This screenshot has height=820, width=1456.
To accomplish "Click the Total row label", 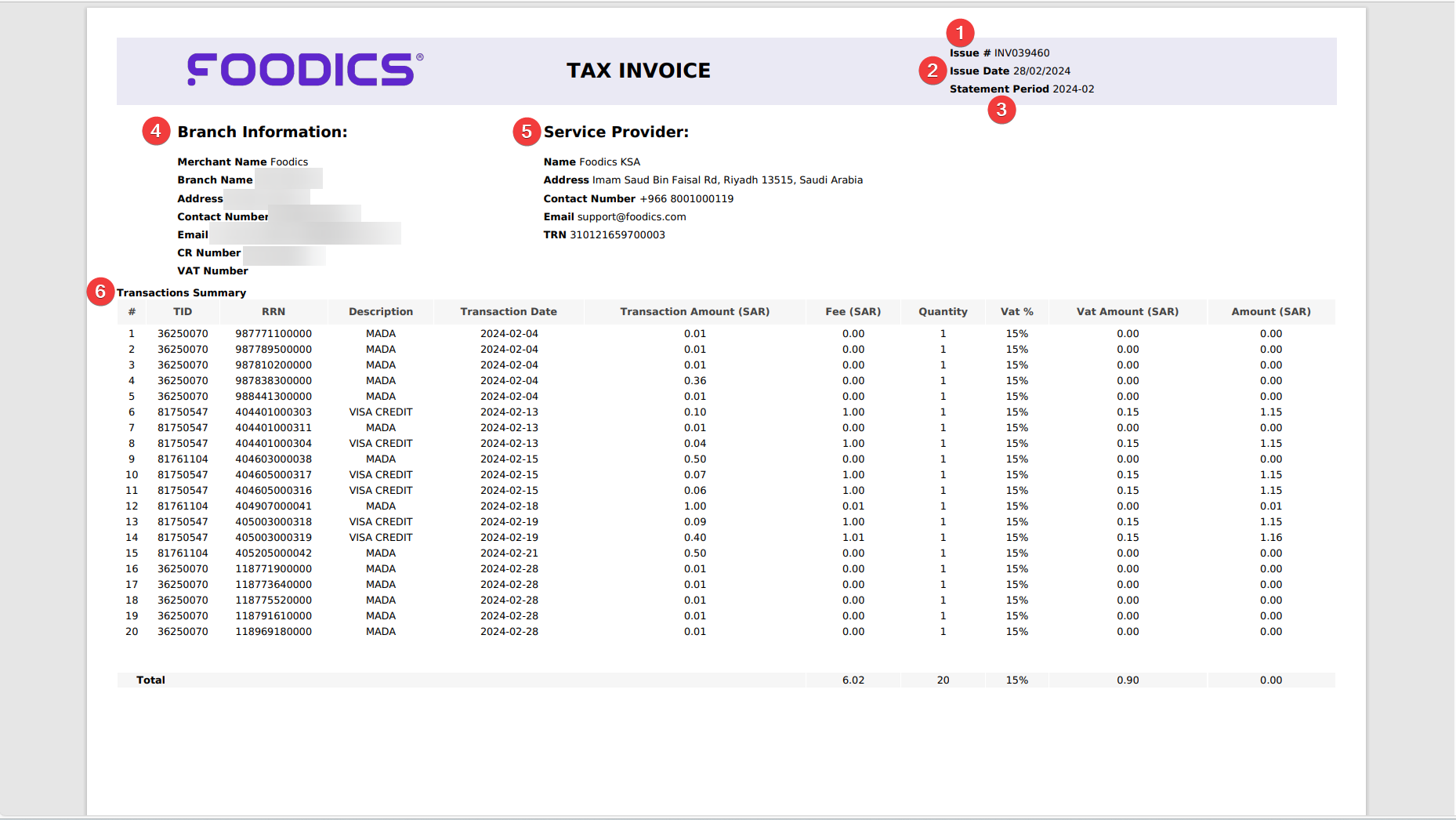I will coord(150,680).
